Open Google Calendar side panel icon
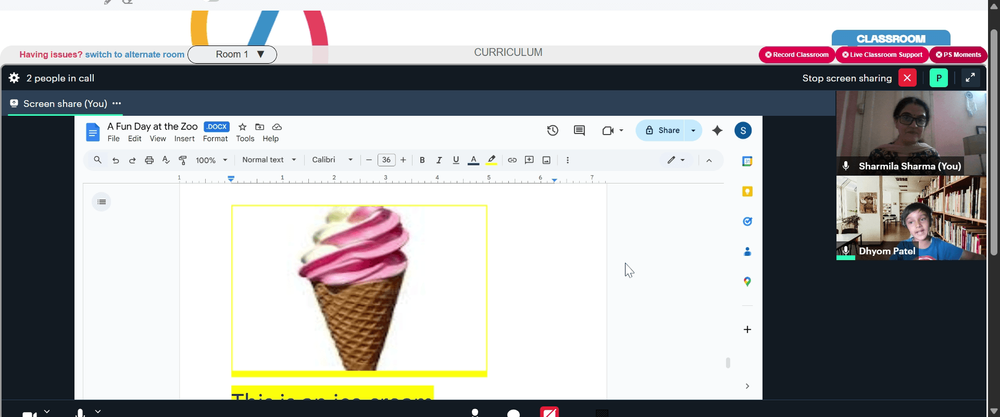Viewport: 1000px width, 417px height. (747, 161)
